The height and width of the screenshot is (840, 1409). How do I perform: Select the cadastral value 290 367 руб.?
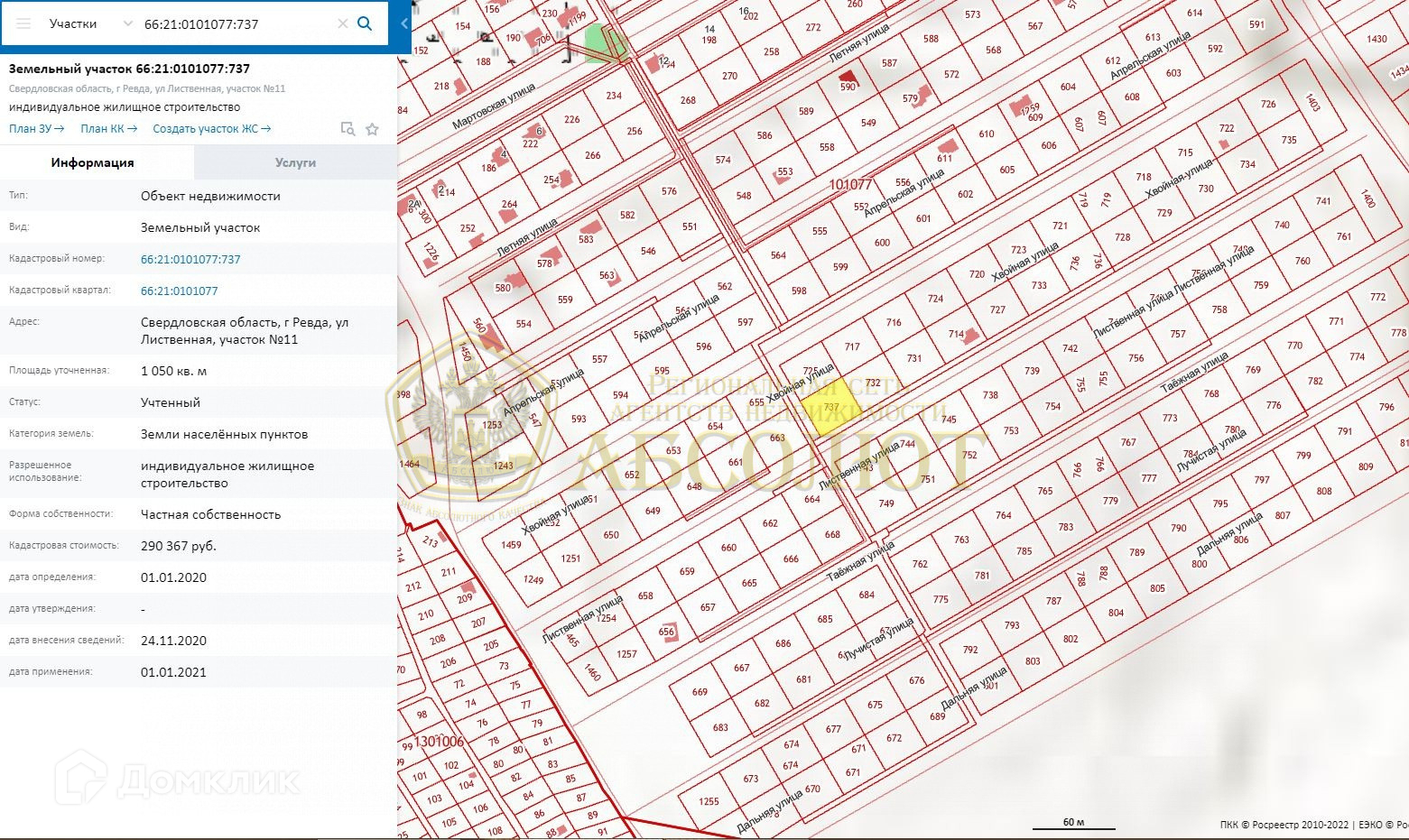(179, 546)
